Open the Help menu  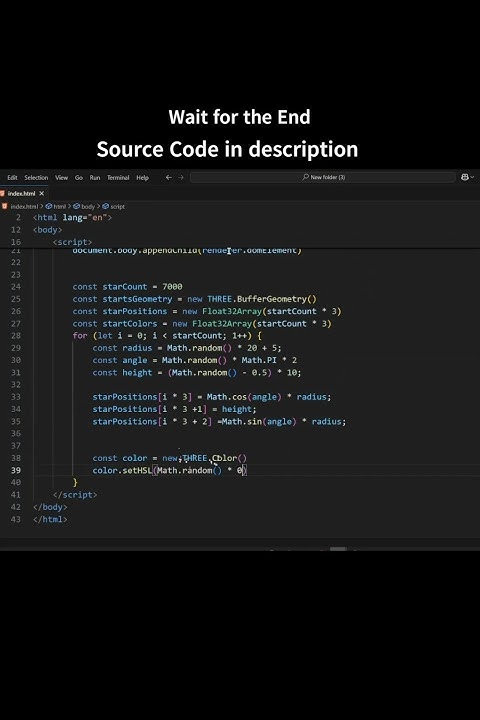(x=142, y=178)
